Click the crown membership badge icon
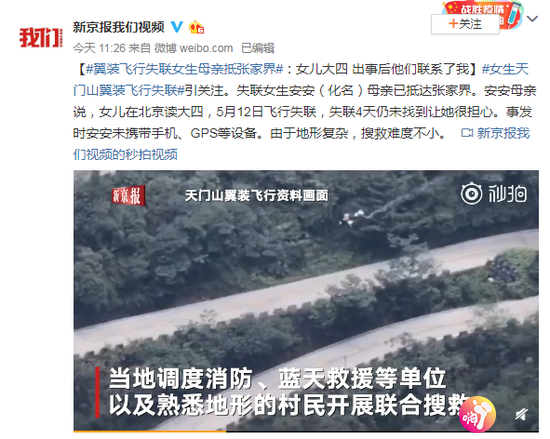The height and width of the screenshot is (439, 550). pyautogui.click(x=196, y=27)
